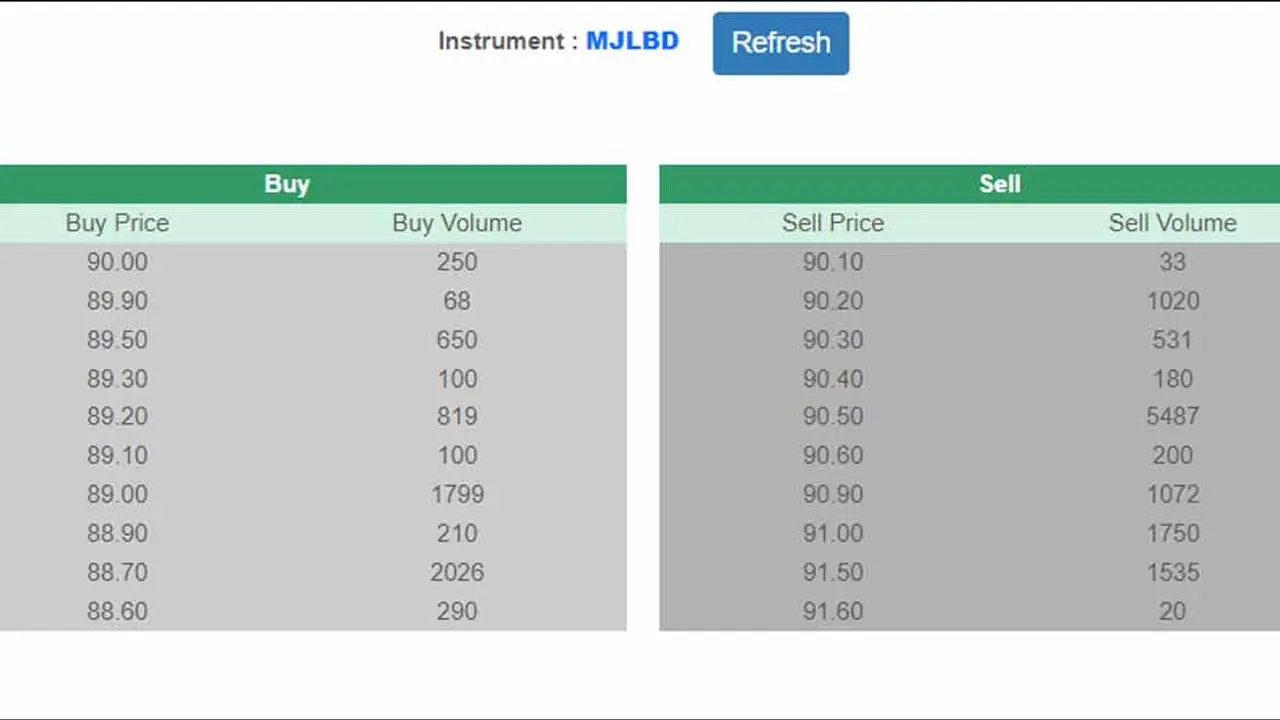Select buy price 88.60 in last row
Image resolution: width=1280 pixels, height=720 pixels.
pos(117,611)
